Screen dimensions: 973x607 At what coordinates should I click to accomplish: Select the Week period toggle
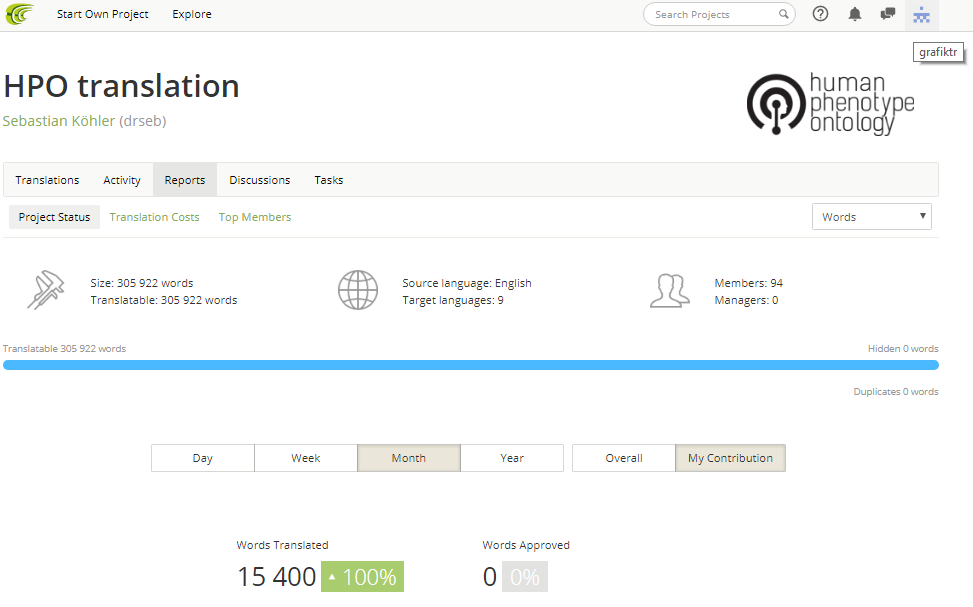[306, 458]
